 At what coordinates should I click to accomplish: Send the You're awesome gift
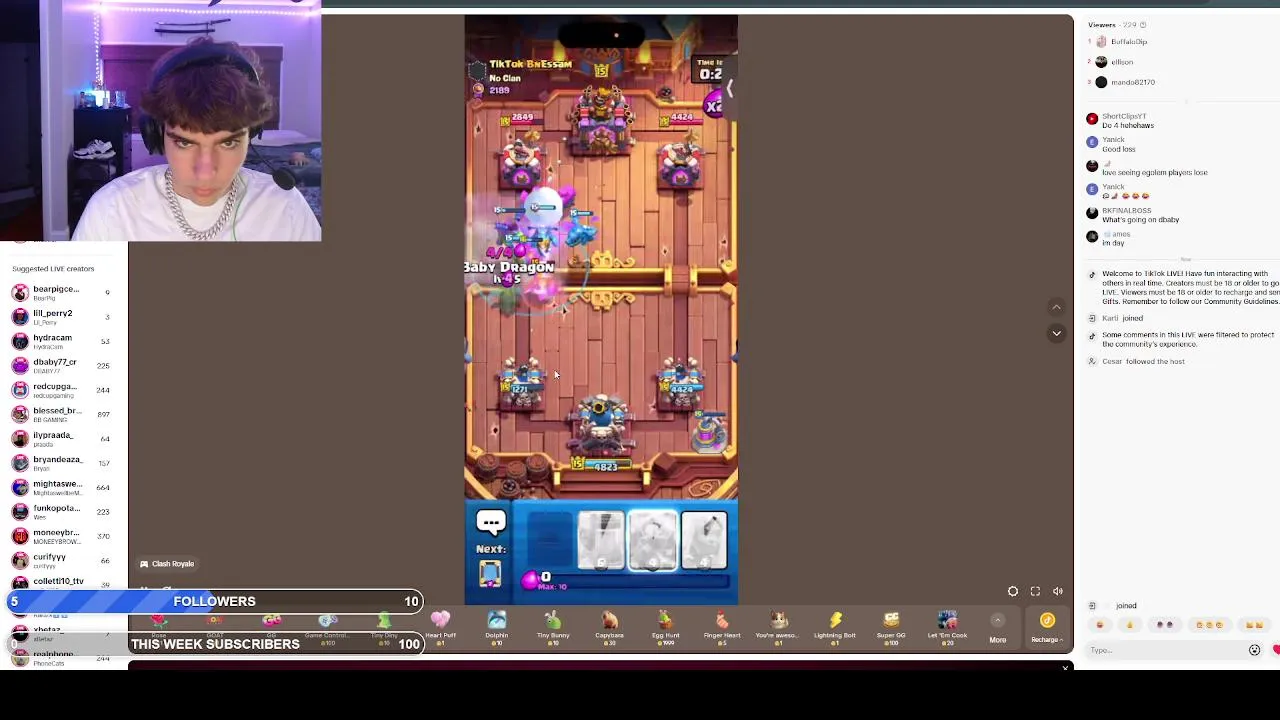778,627
